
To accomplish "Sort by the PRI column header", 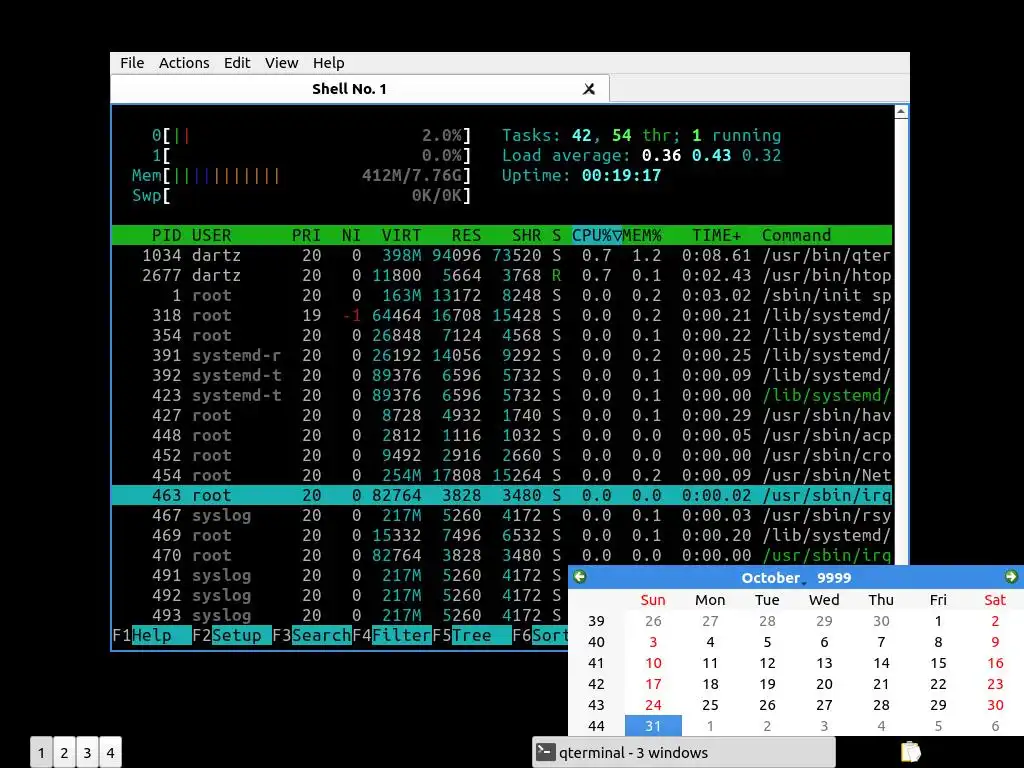I will [x=306, y=235].
